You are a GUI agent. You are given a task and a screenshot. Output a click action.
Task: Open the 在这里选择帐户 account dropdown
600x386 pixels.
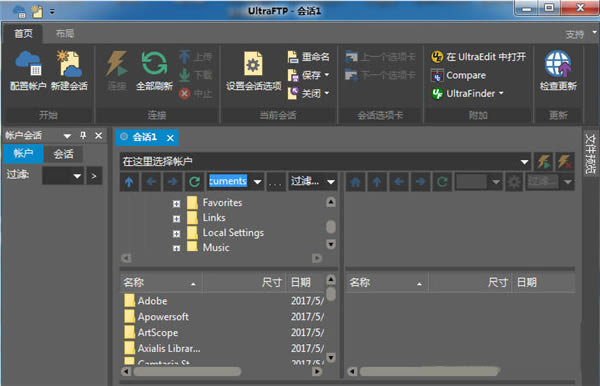pyautogui.click(x=524, y=162)
